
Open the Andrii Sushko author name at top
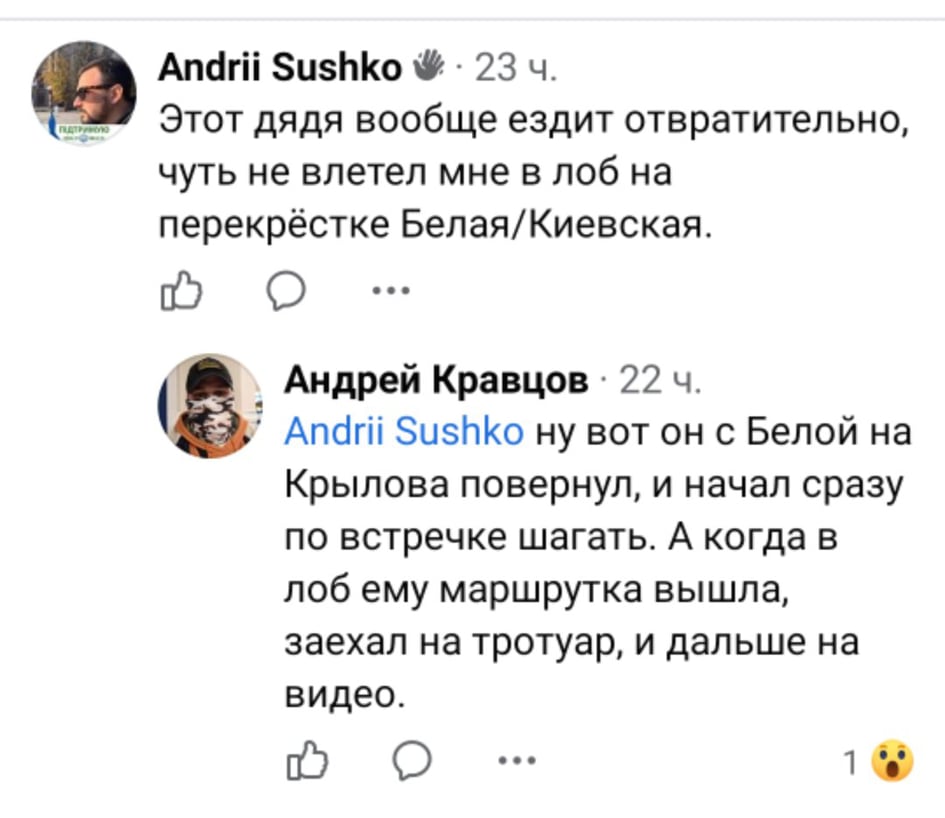[x=281, y=68]
